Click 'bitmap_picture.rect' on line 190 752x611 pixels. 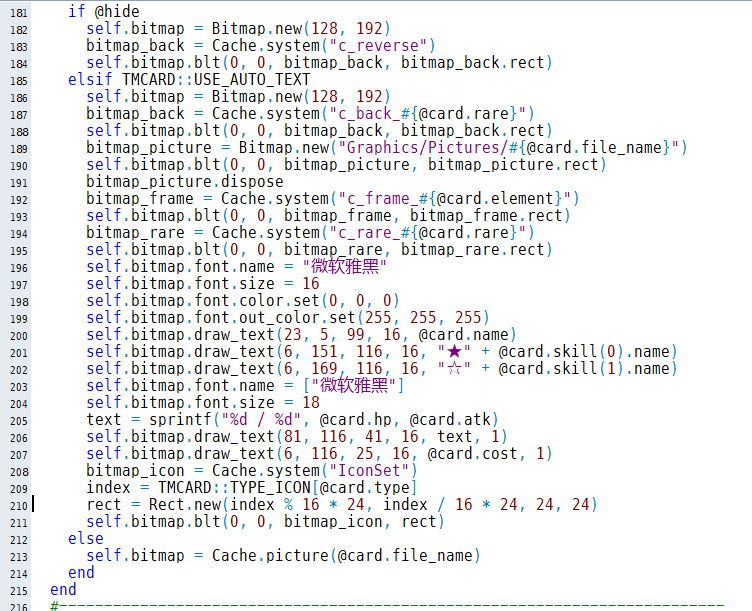513,164
